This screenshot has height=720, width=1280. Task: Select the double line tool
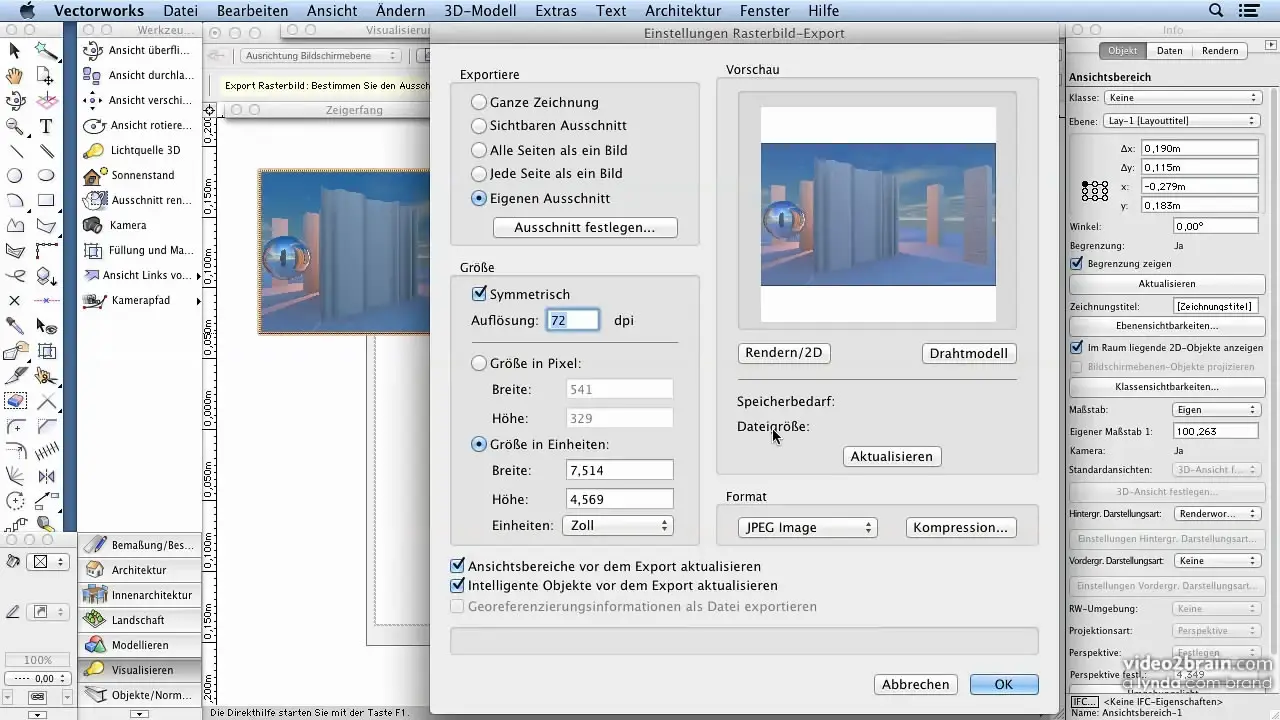46,152
